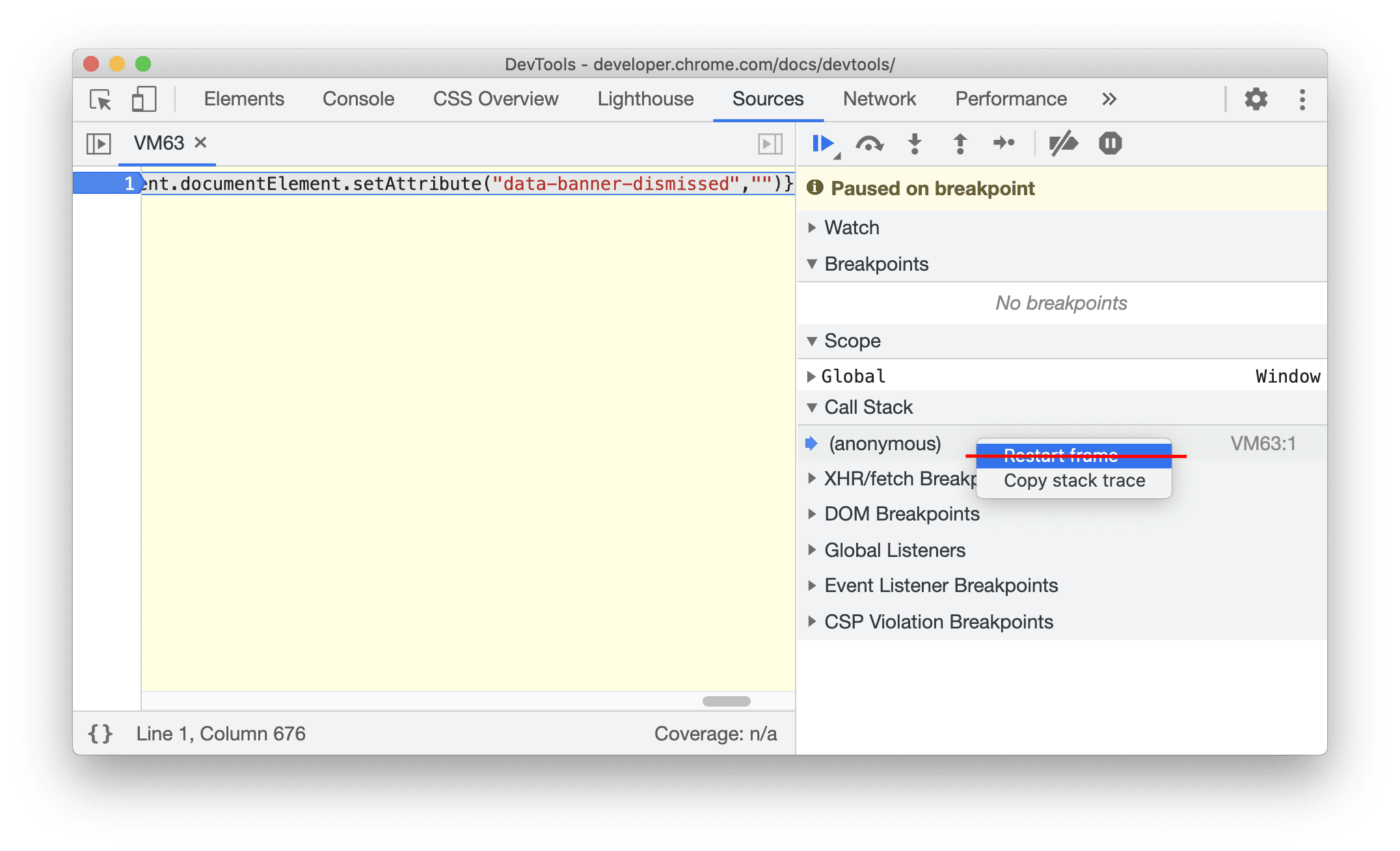Switch to the Console tab

[x=356, y=98]
